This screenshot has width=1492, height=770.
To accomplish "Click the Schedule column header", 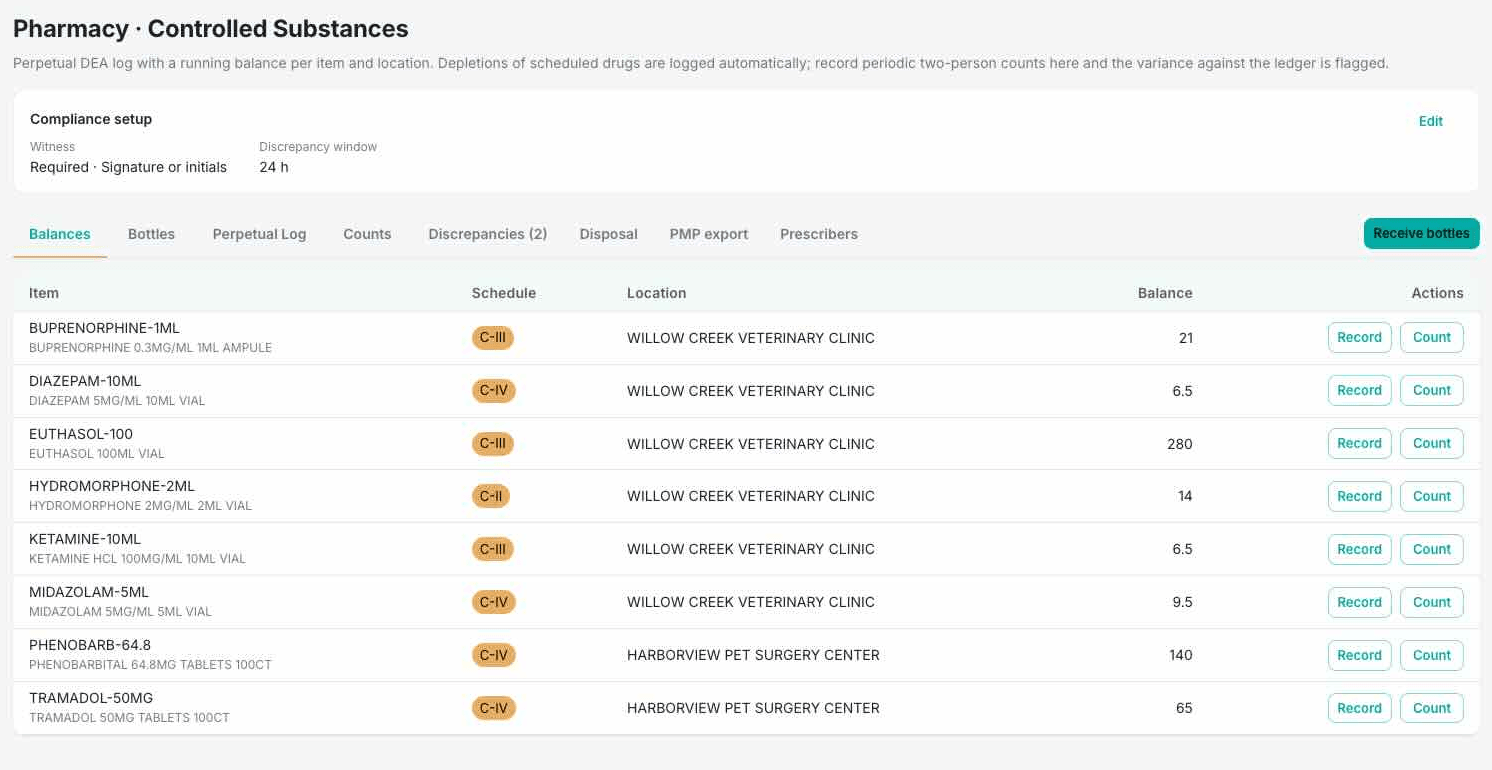I will (504, 293).
